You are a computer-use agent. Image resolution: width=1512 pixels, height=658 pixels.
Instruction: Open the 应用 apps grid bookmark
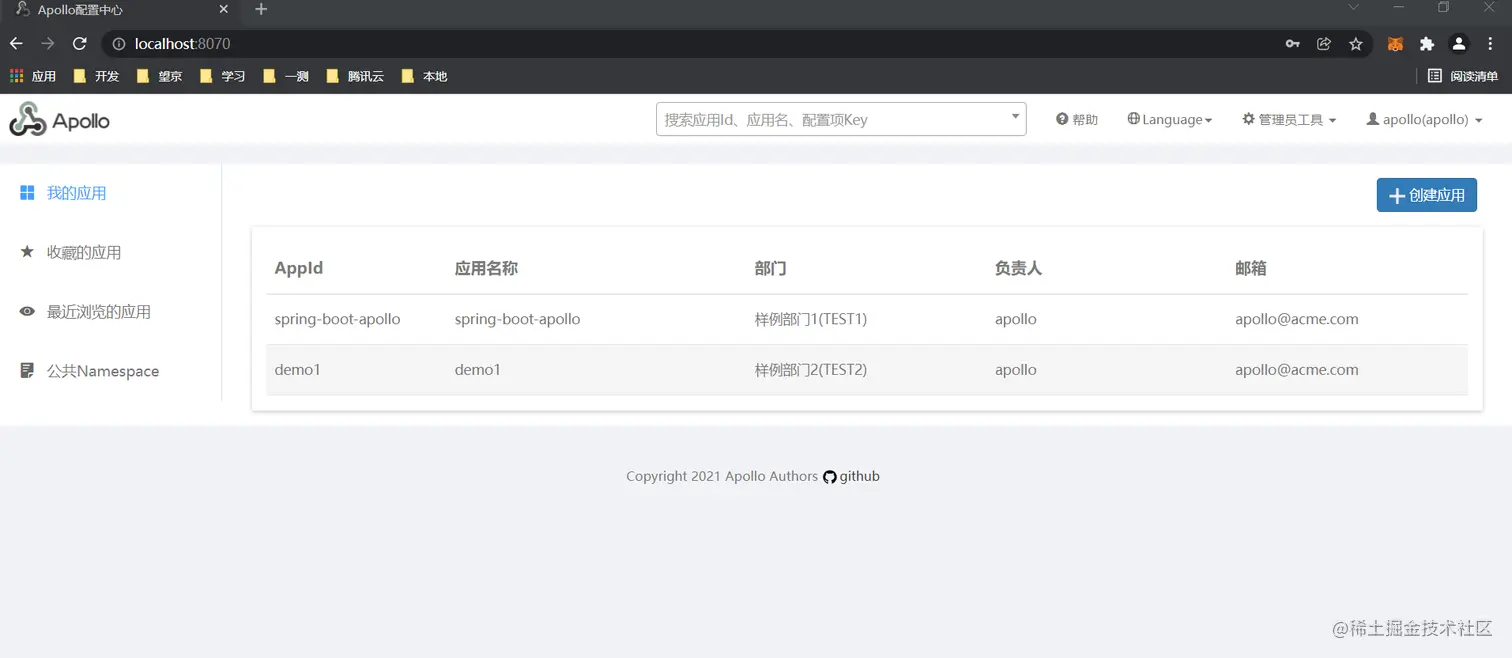pos(33,76)
